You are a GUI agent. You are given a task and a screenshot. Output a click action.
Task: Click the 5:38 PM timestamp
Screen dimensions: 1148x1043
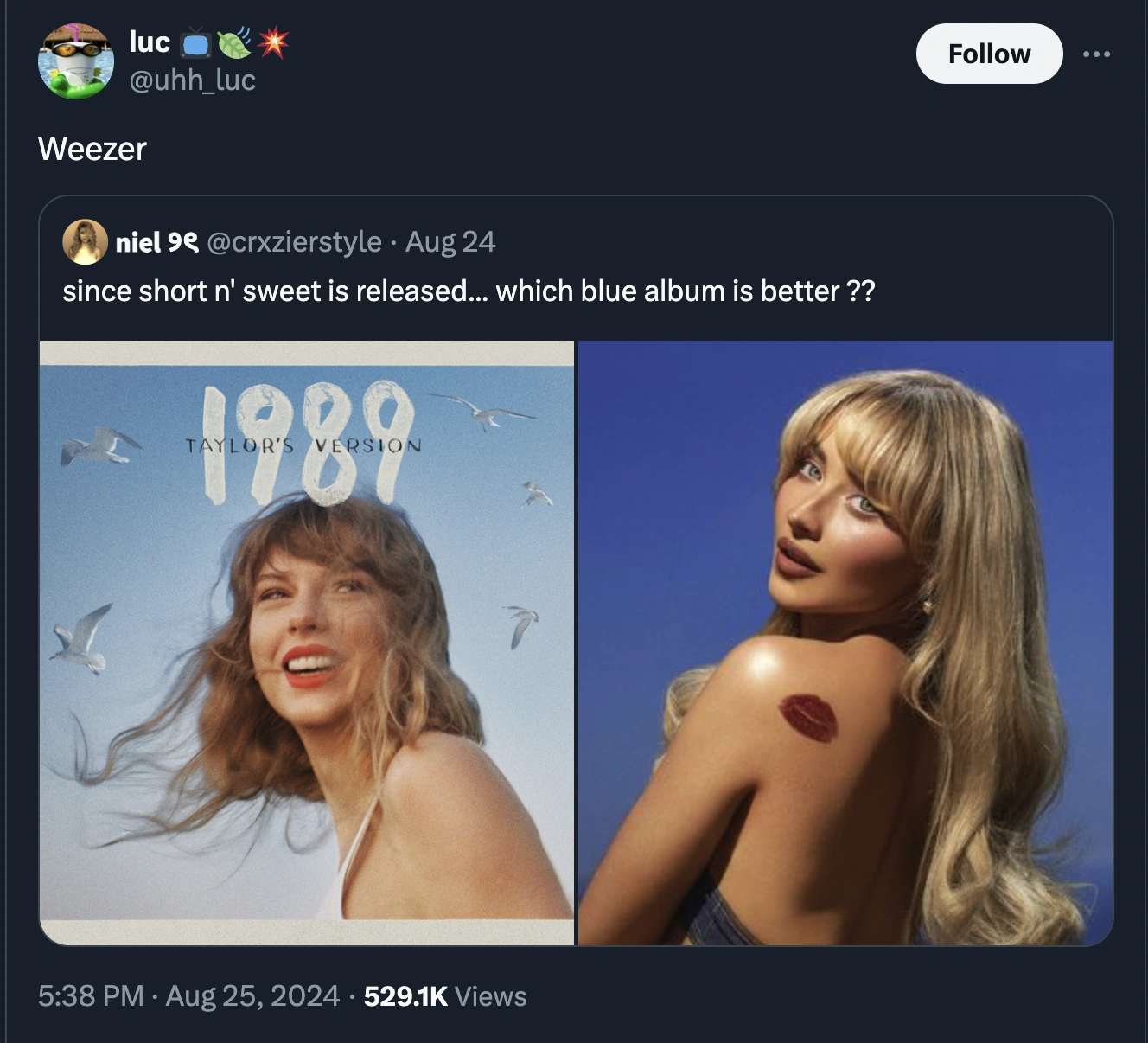[90, 995]
